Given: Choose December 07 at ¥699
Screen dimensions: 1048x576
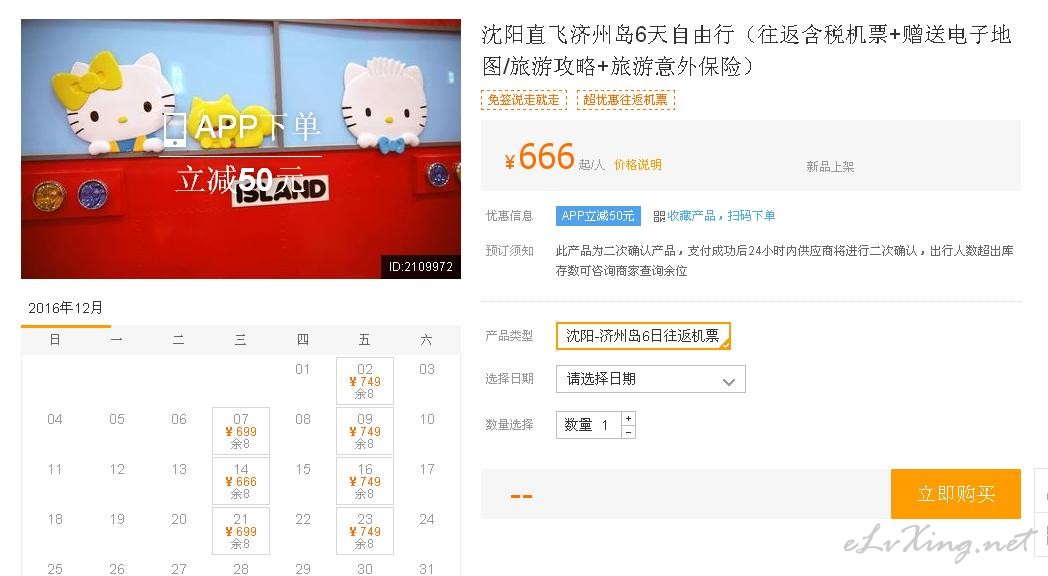Looking at the screenshot, I should coord(241,431).
